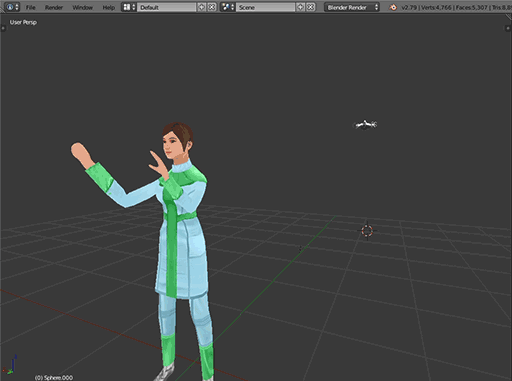Screen dimensions: 512x381
Task: Click the Default screen layout name field
Action: pyautogui.click(x=167, y=7)
